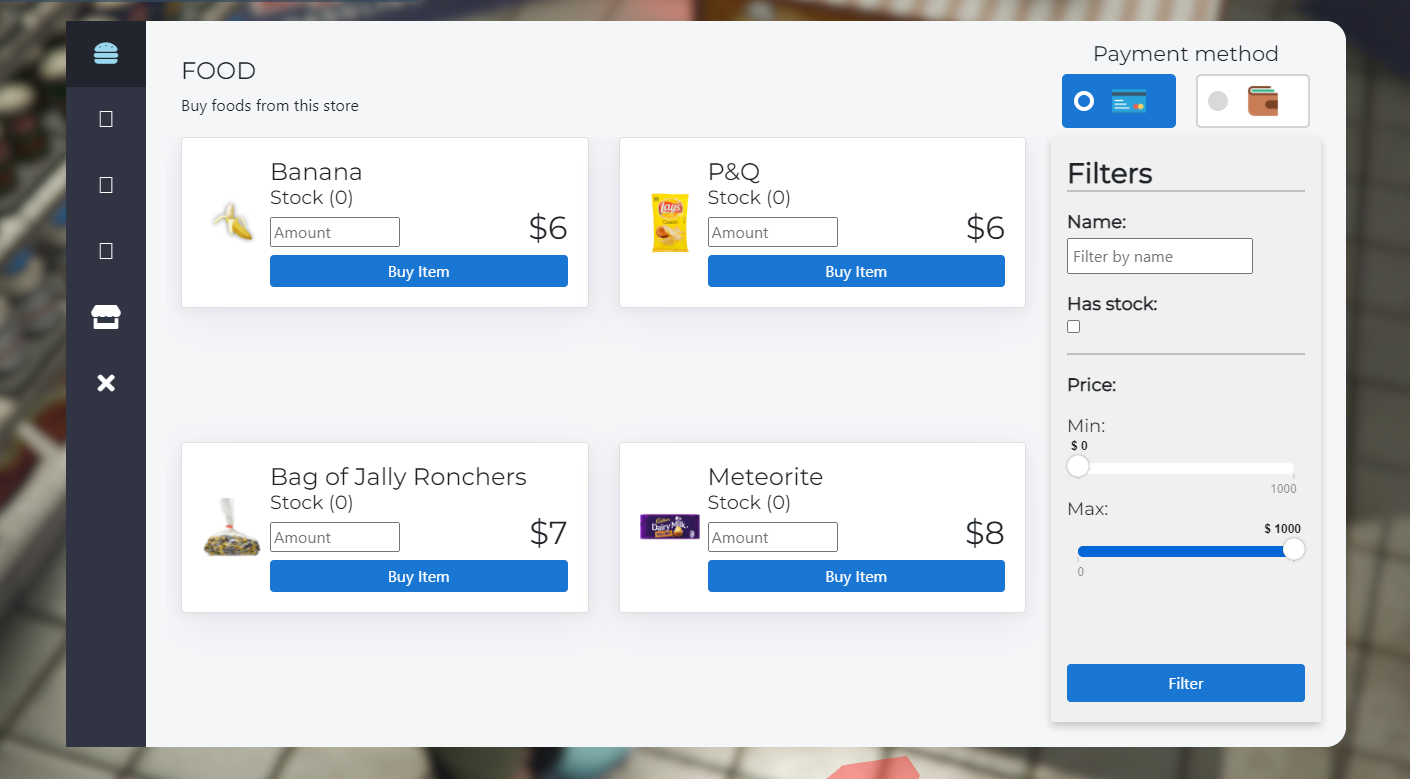Buy the Bag of Jally Ronchers
Viewport: 1410px width, 779px height.
(419, 576)
